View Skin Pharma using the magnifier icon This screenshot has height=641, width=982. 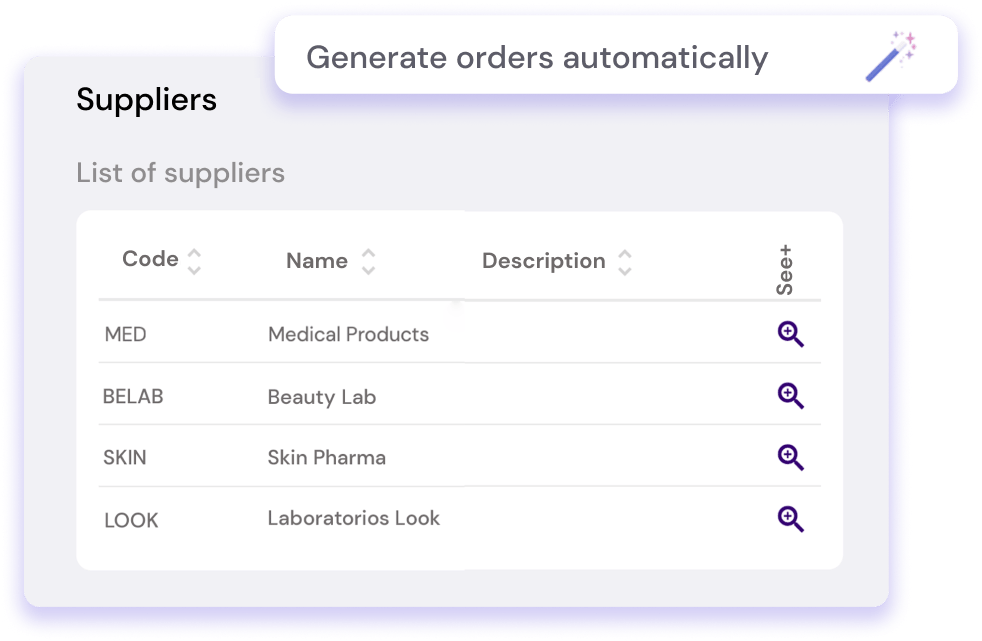[x=790, y=458]
